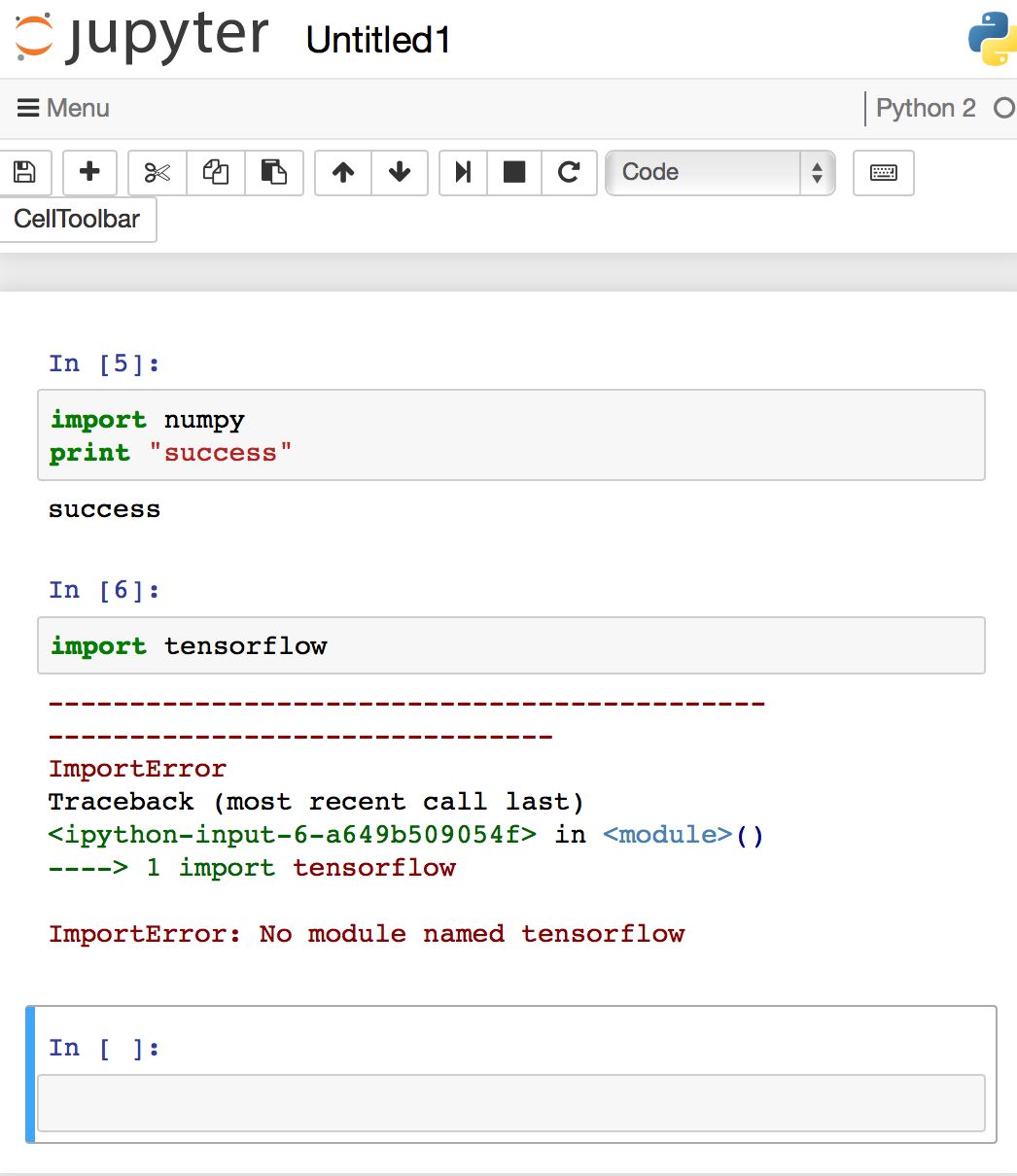The height and width of the screenshot is (1176, 1017).
Task: Save notebook with the floppy disk icon
Action: point(25,173)
